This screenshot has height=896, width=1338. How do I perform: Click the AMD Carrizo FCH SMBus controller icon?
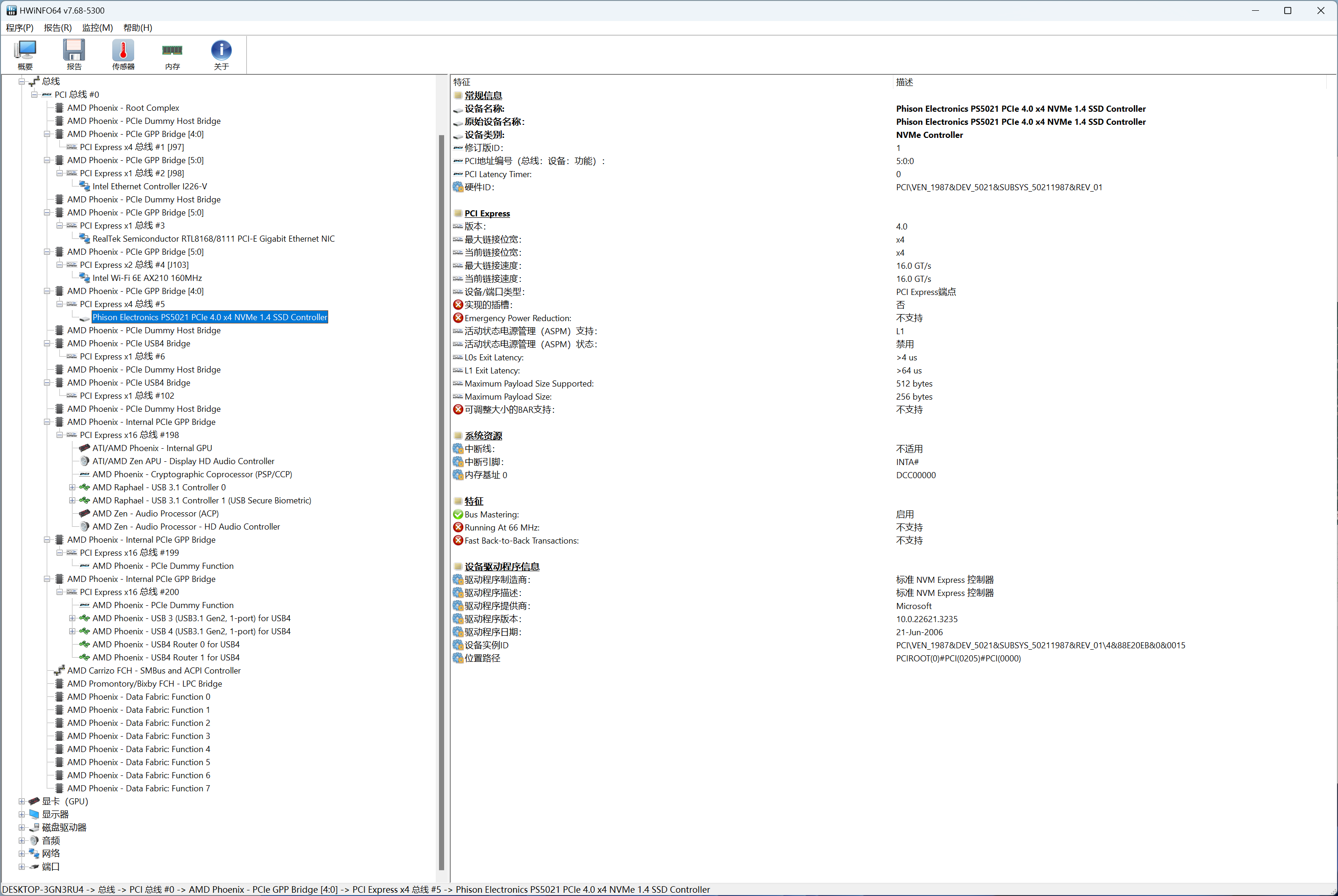[59, 671]
